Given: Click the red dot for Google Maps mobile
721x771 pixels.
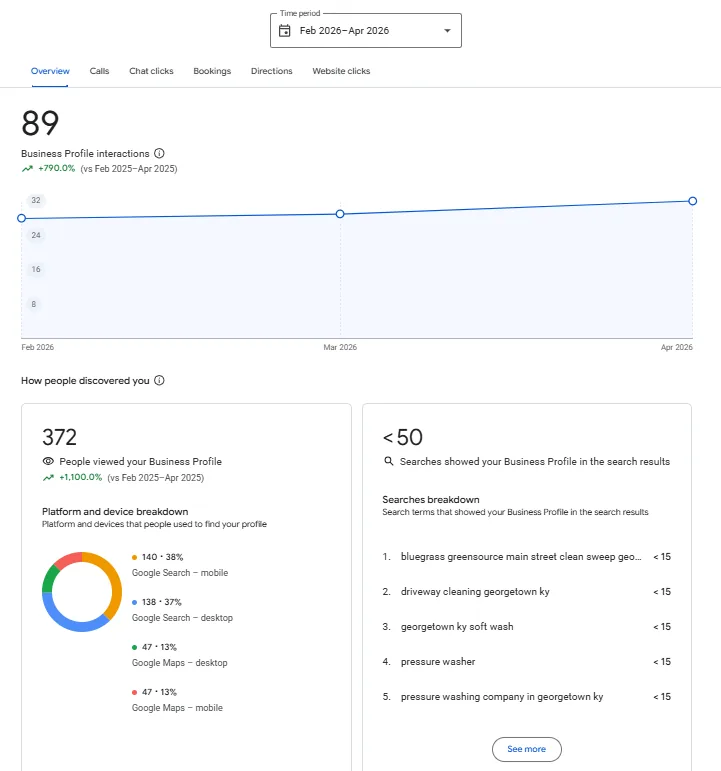Looking at the screenshot, I should (x=134, y=692).
